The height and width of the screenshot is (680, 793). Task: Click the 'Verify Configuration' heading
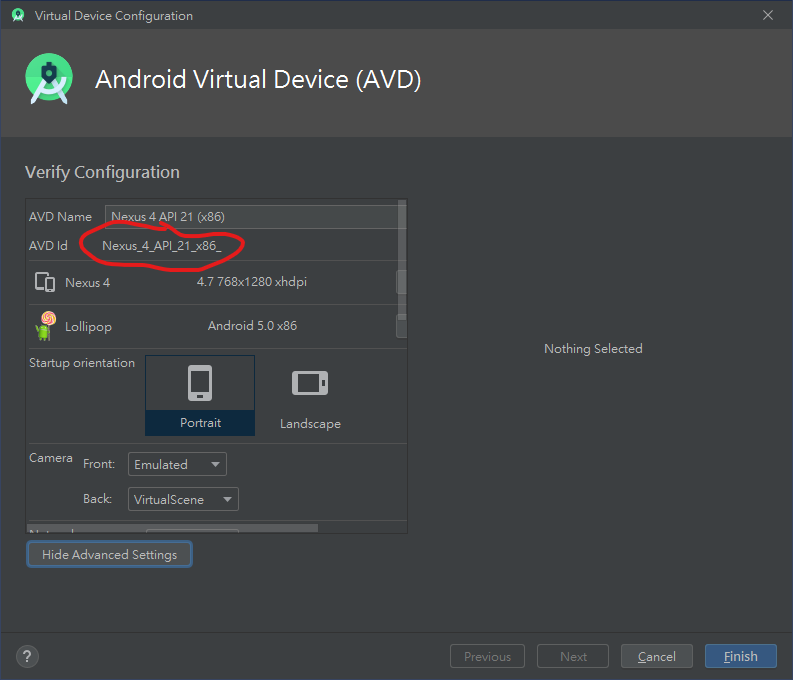pos(102,172)
